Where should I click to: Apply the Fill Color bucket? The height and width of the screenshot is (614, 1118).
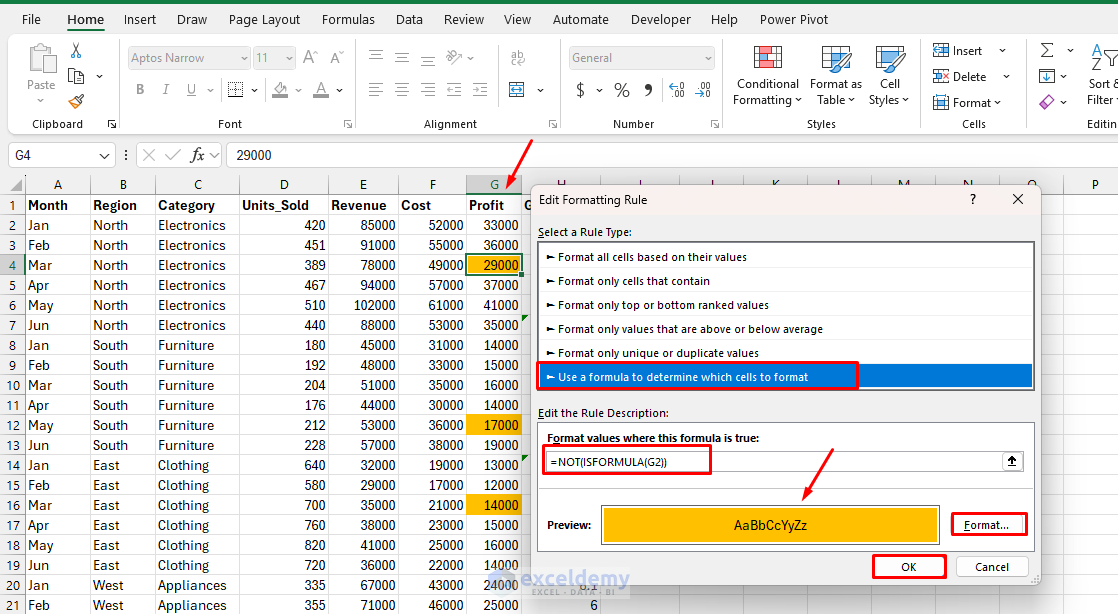click(x=280, y=89)
